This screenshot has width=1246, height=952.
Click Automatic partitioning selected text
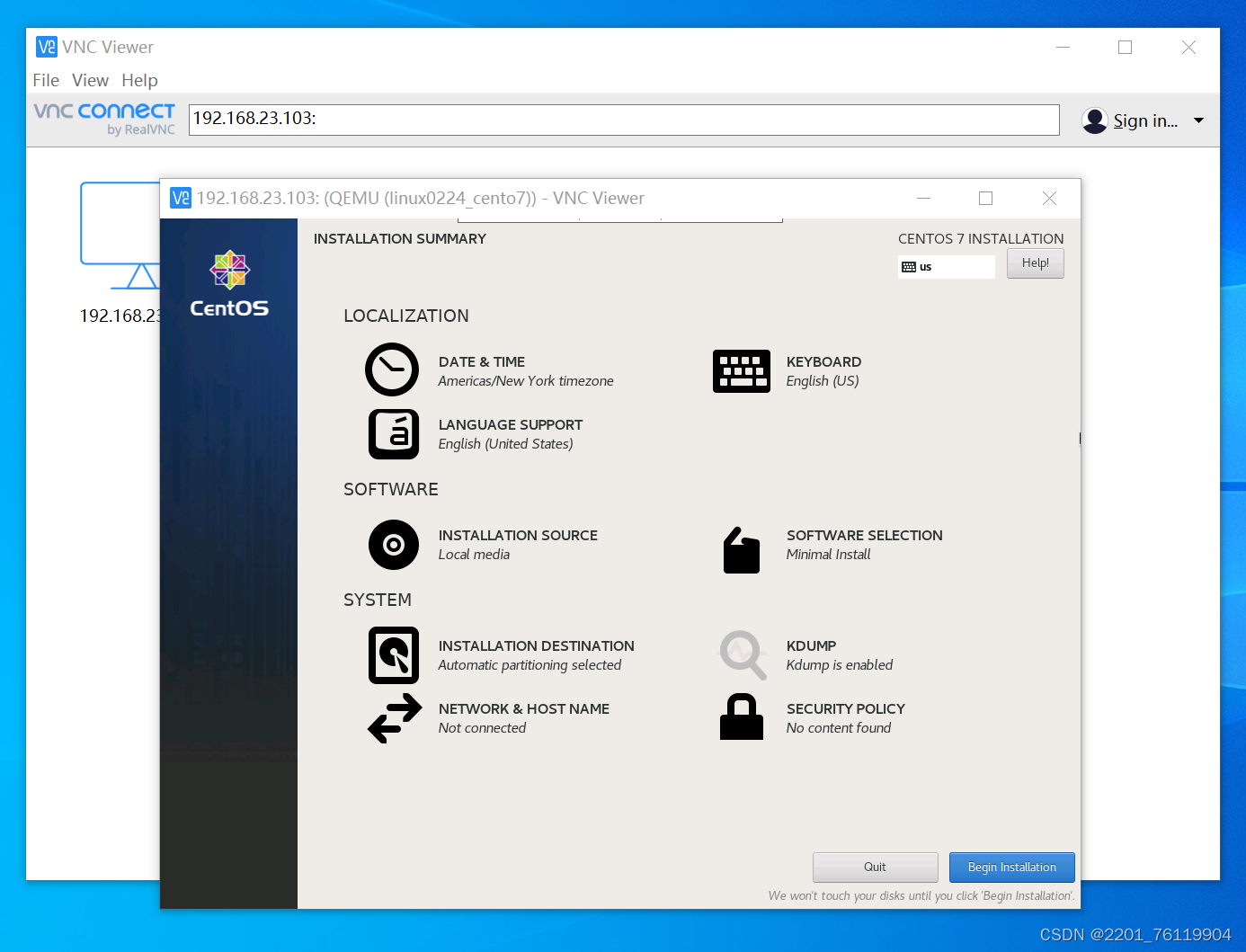tap(530, 665)
